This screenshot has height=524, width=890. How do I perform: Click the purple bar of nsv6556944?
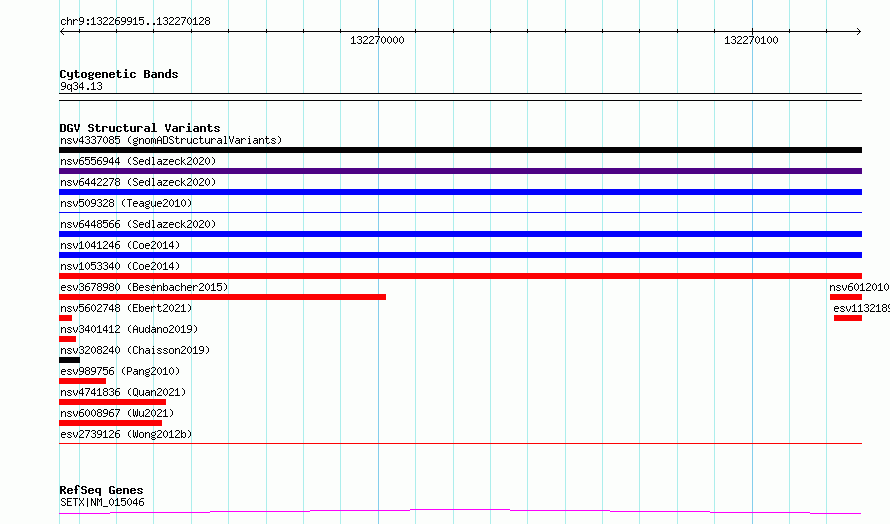click(x=460, y=171)
